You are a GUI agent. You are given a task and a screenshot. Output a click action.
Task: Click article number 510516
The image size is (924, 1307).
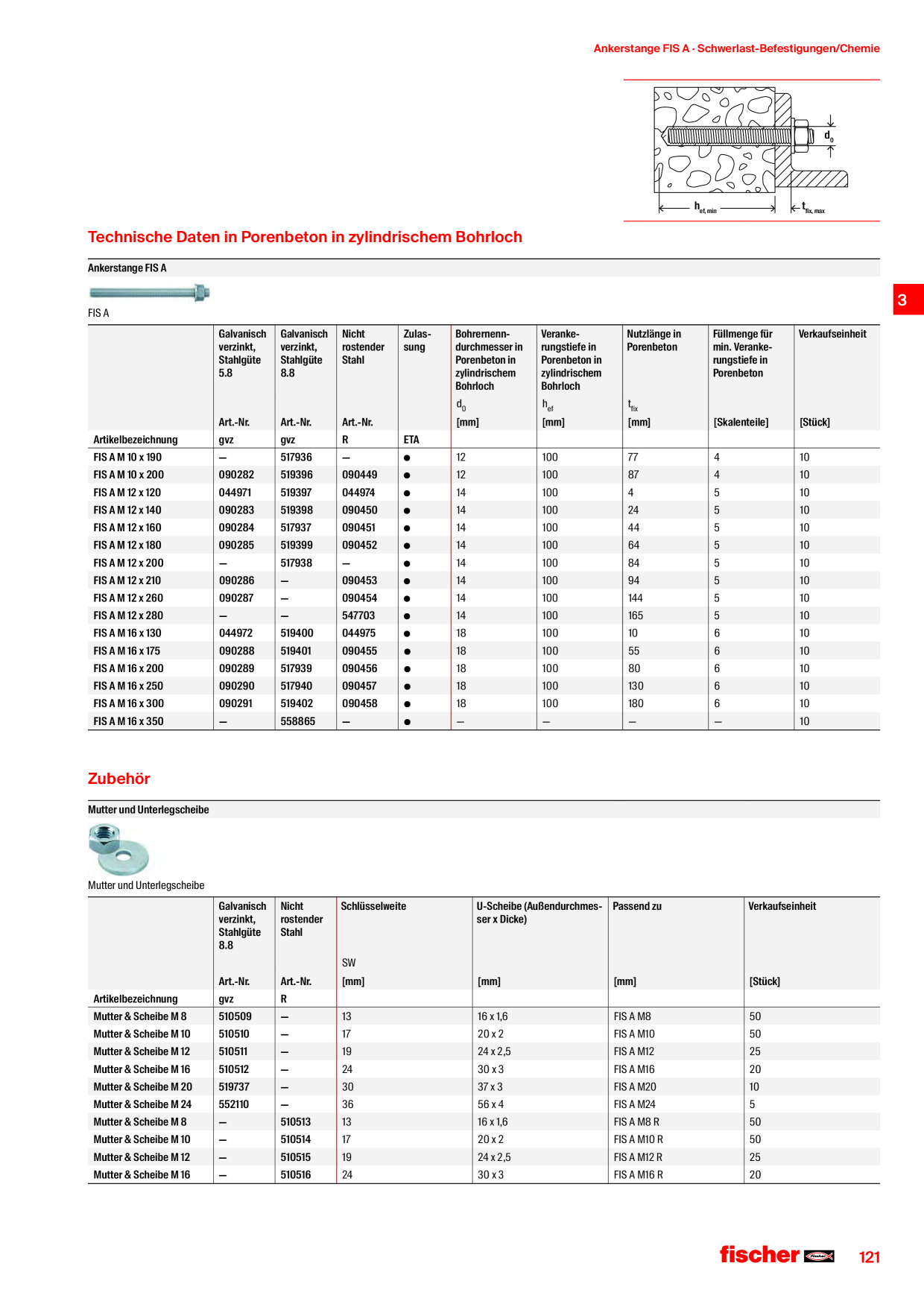[296, 1175]
